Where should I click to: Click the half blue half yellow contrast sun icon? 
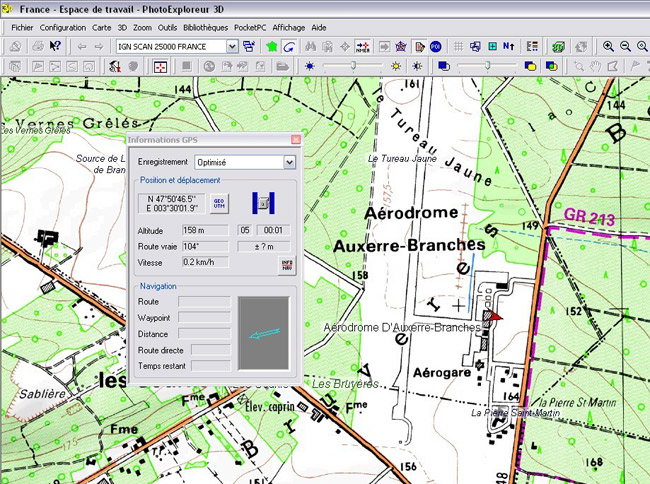pos(417,66)
